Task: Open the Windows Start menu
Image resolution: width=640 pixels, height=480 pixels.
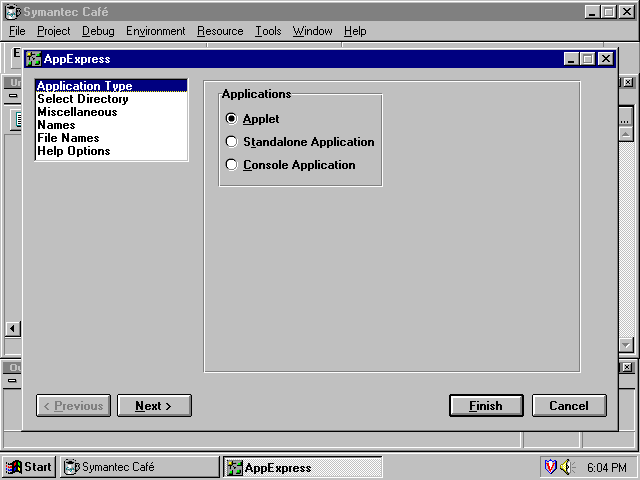Action: click(x=29, y=467)
